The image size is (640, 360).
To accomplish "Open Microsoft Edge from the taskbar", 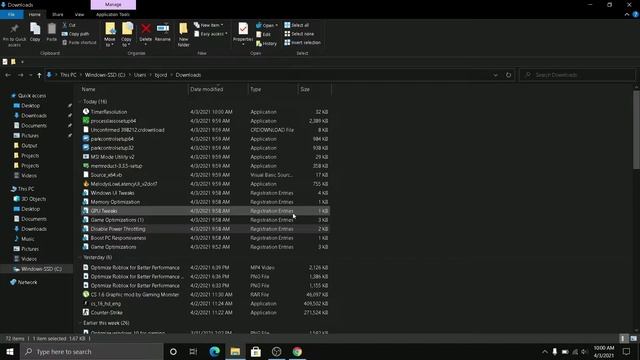I will (214, 351).
